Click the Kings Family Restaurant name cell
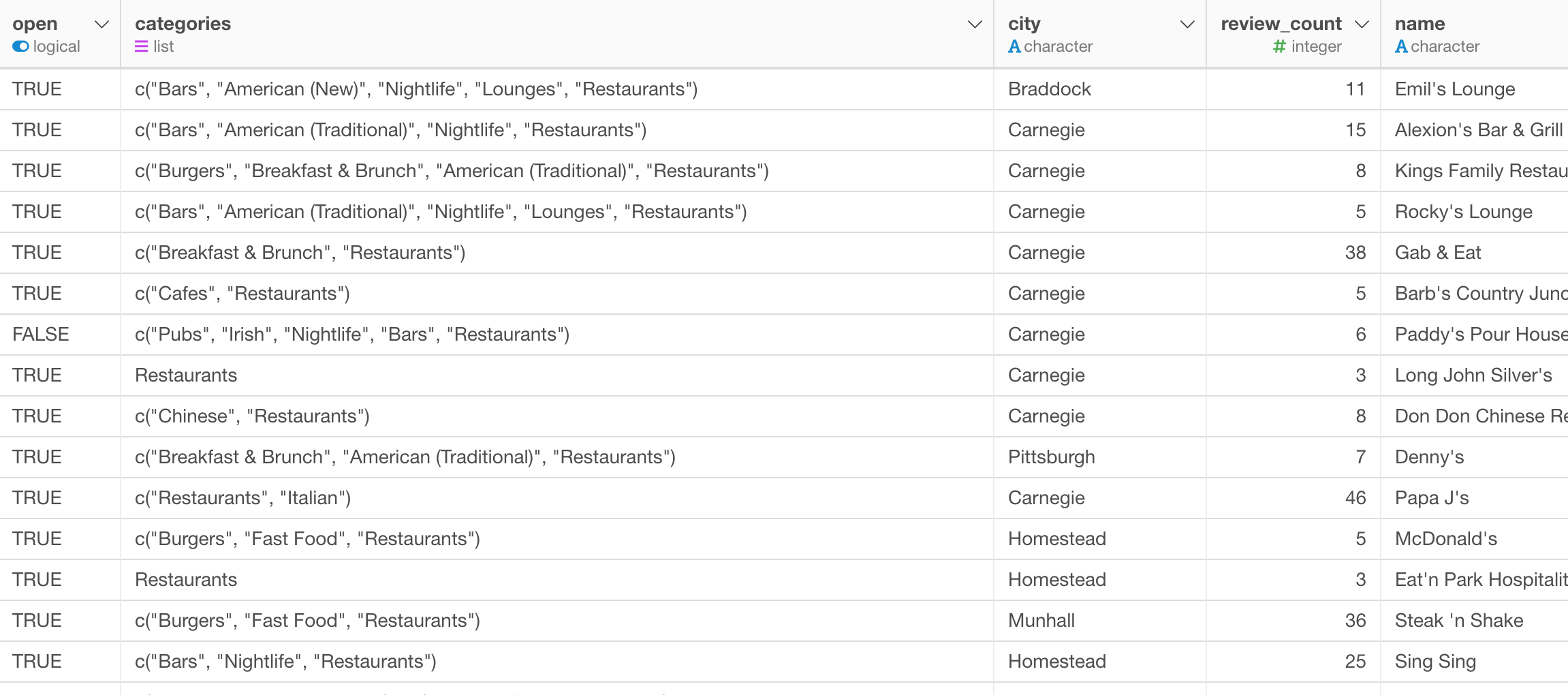The height and width of the screenshot is (695, 1568). tap(1475, 171)
